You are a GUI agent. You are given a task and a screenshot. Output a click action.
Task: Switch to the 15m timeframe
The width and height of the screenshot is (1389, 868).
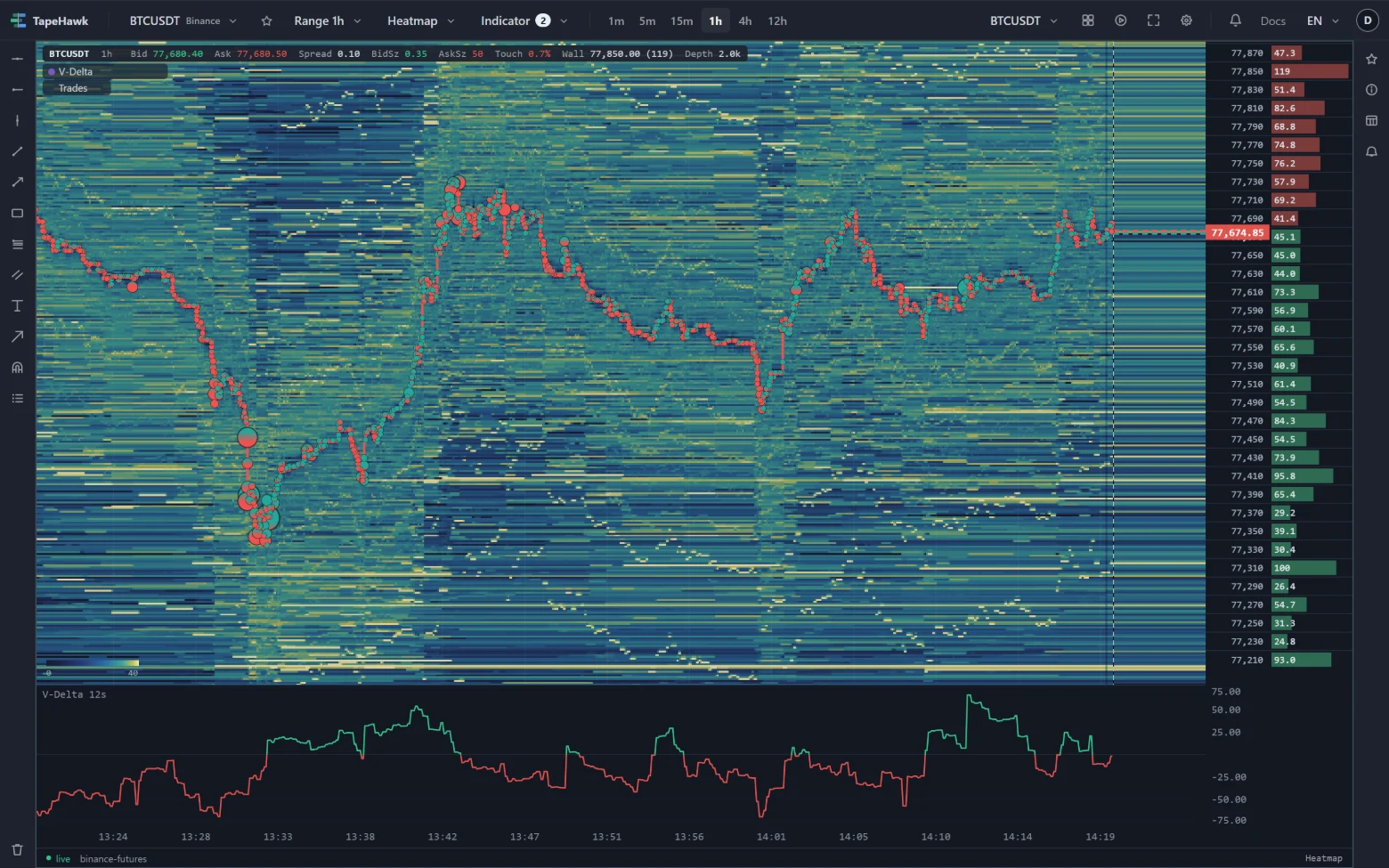coord(682,20)
